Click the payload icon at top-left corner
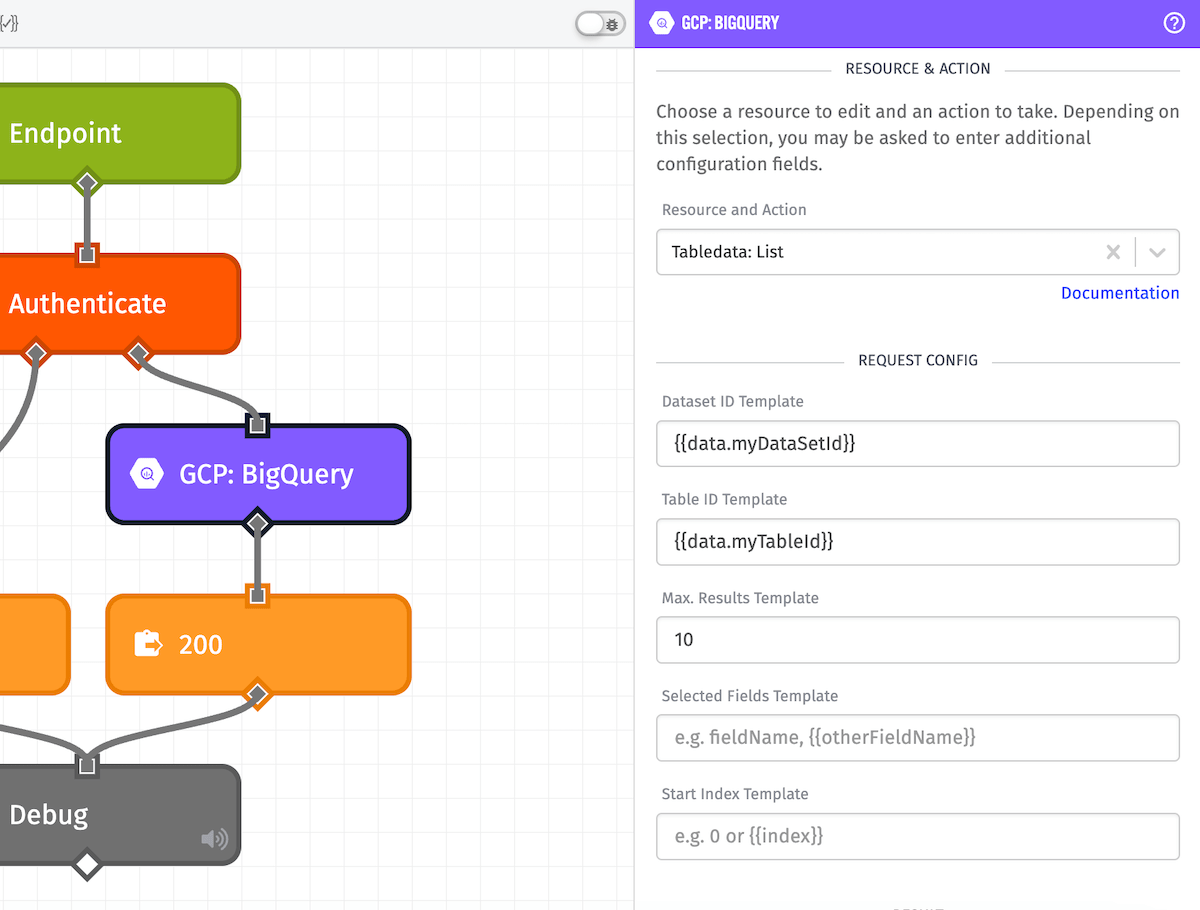 9,23
